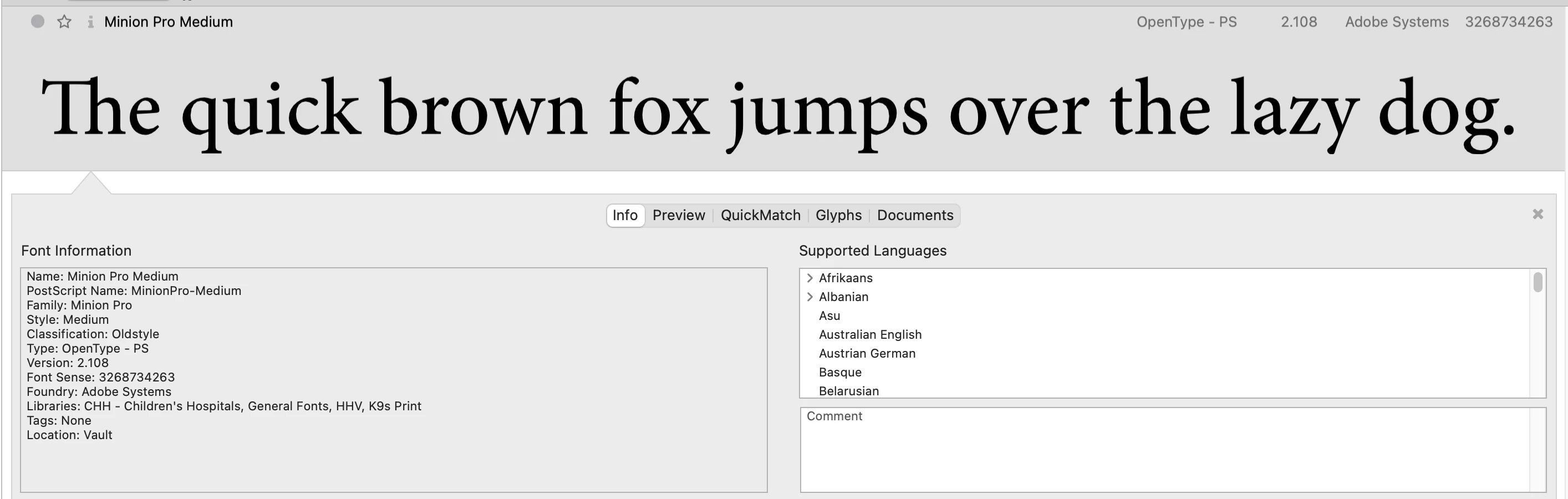Screen dimensions: 1568x499
Task: Click the Foundry: Adobe Systems line
Action: [x=99, y=392]
